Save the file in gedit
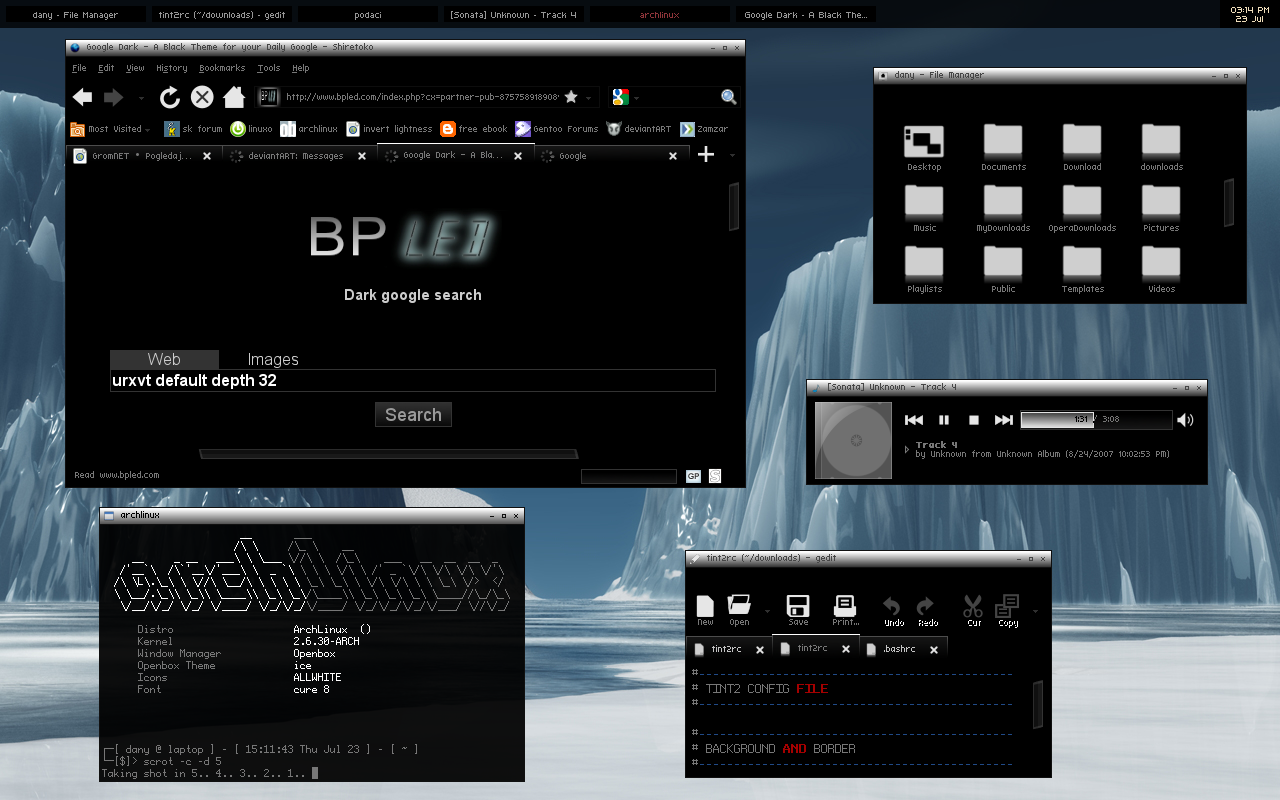 [798, 610]
